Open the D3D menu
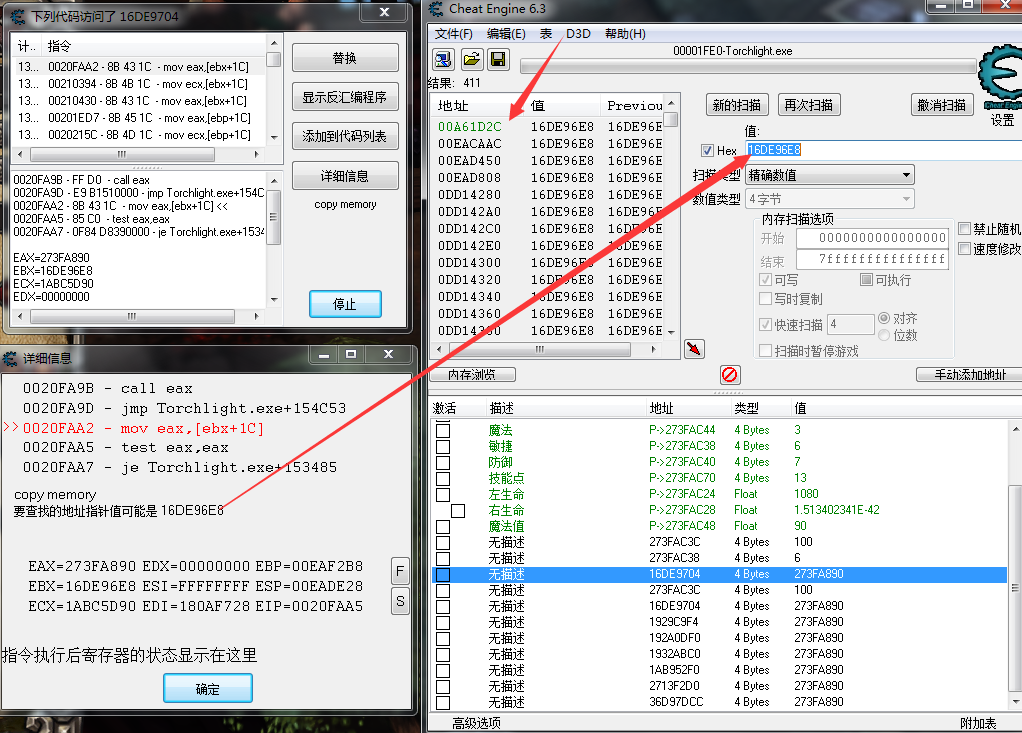Viewport: 1022px width, 733px height. 578,34
